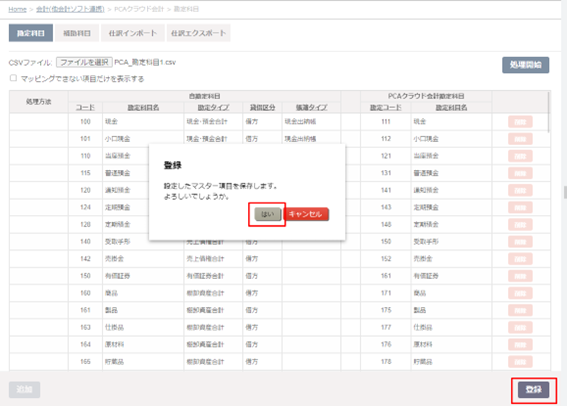
Task: Click the red キャンセル button
Action: click(306, 214)
